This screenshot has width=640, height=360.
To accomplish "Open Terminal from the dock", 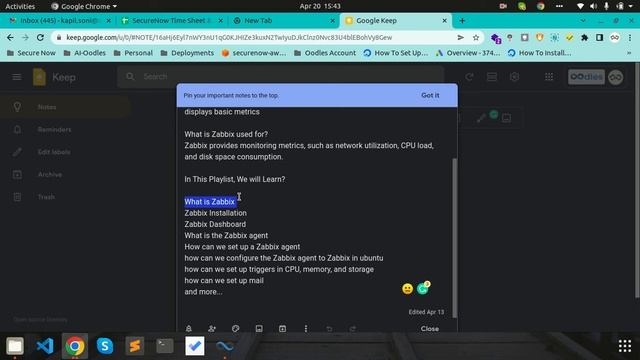I will point(165,346).
